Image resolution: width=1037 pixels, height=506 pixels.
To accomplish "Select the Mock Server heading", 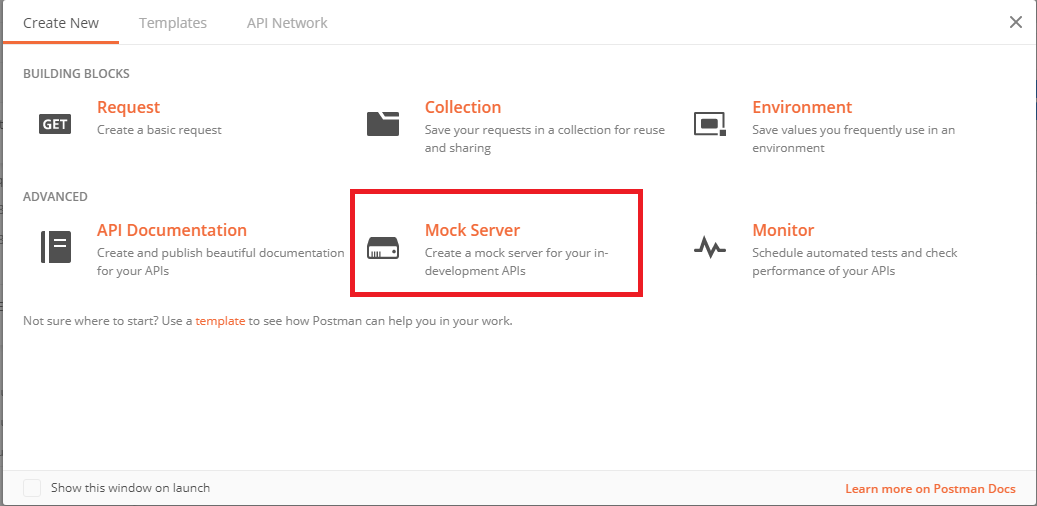I will (x=472, y=230).
